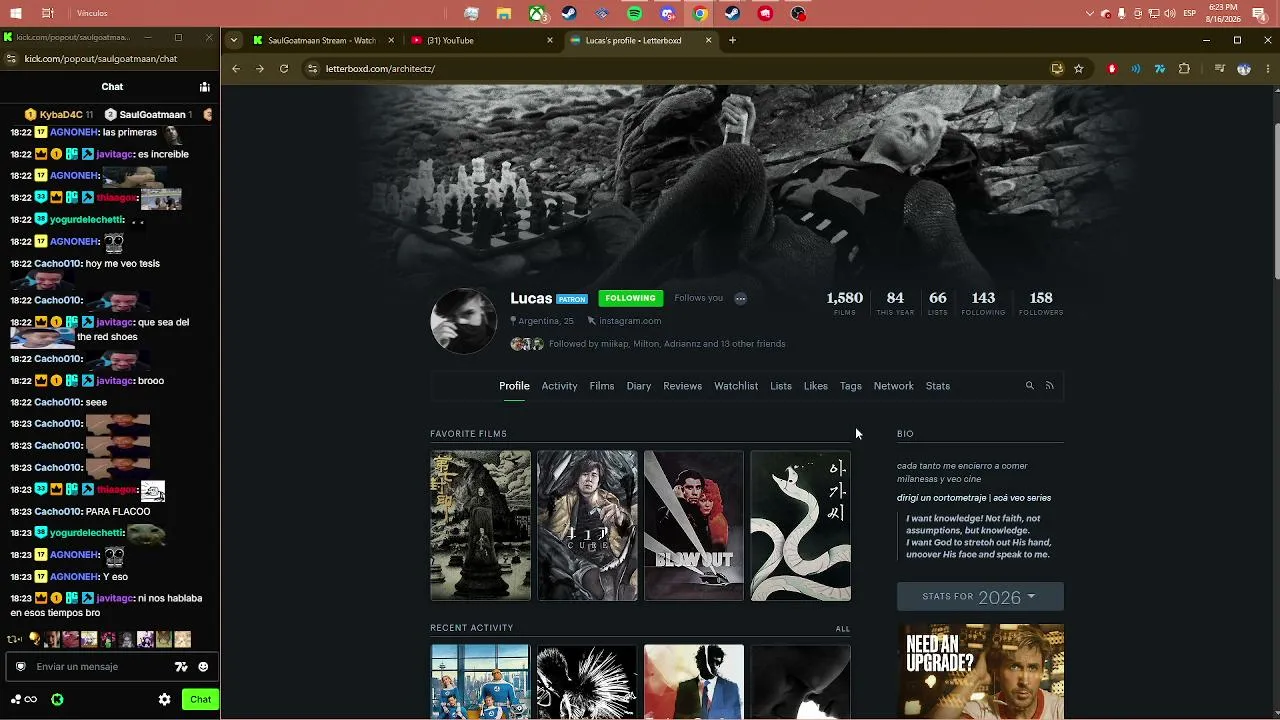Image resolution: width=1280 pixels, height=720 pixels.
Task: Open Chrome three-dot menu
Action: click(x=1268, y=69)
